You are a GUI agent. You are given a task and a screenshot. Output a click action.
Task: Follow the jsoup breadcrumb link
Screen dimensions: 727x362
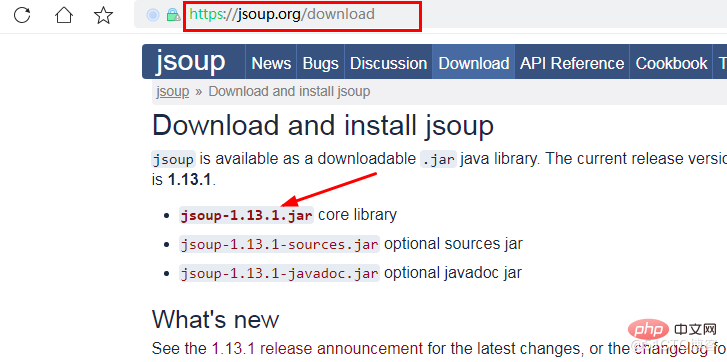point(172,91)
